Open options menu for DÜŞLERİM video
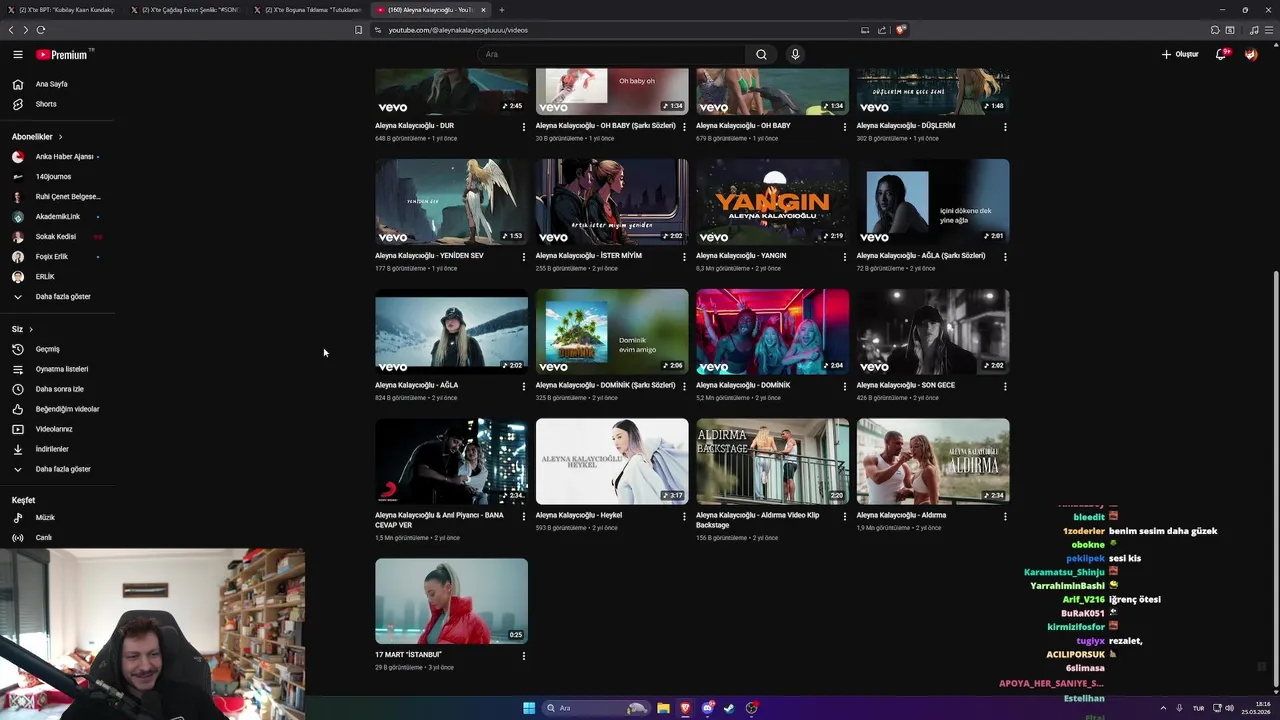Image resolution: width=1280 pixels, height=720 pixels. (1005, 127)
